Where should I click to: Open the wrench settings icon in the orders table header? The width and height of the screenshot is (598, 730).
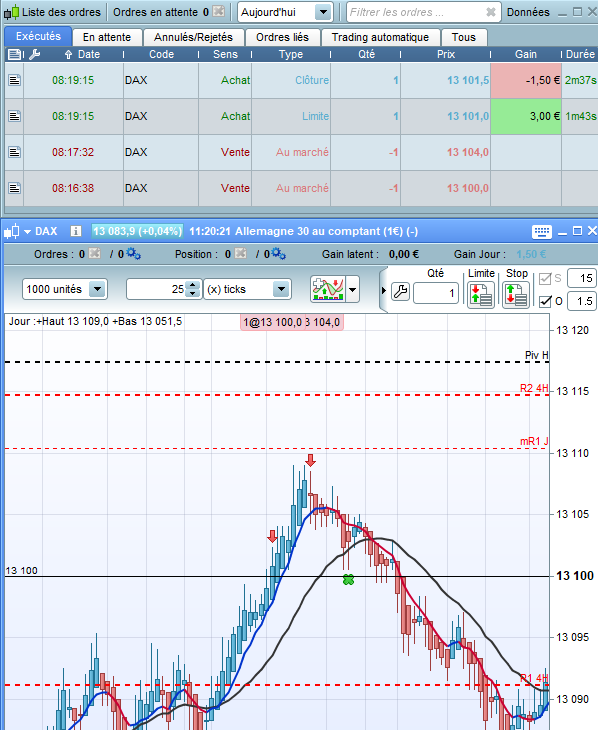tap(34, 54)
